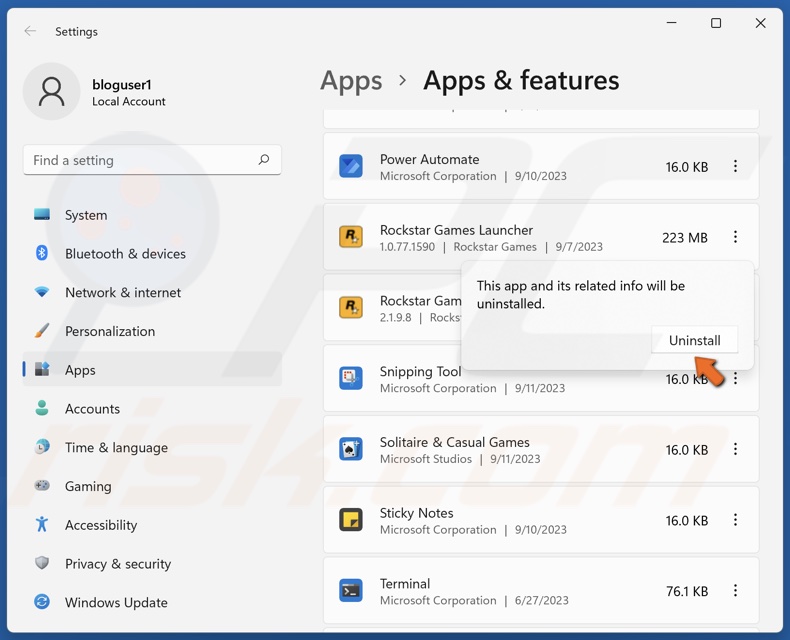Image resolution: width=790 pixels, height=640 pixels.
Task: Minimize the Settings window
Action: tap(672, 23)
